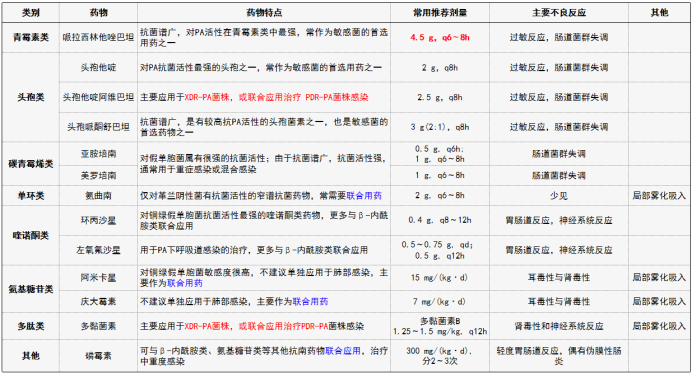
Task: Click blue 联合用药 text in 庆大霉素 row
Action: coord(310,302)
